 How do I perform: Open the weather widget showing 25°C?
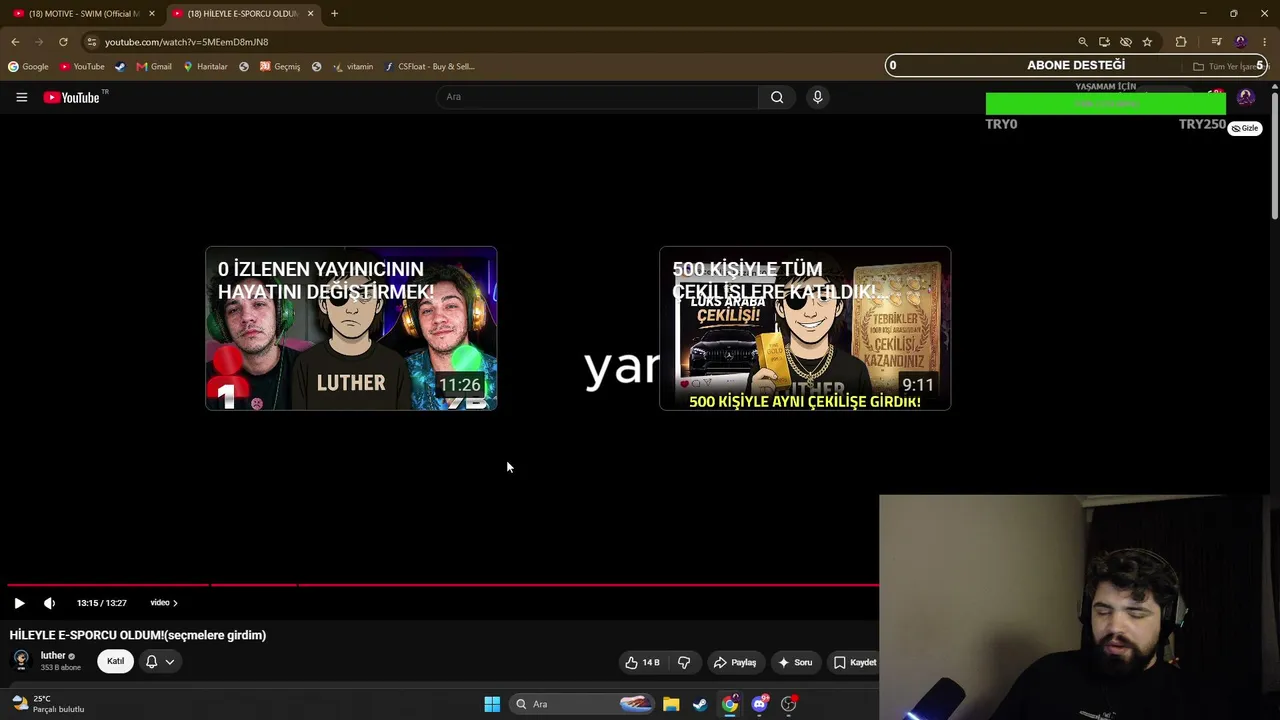[x=47, y=704]
